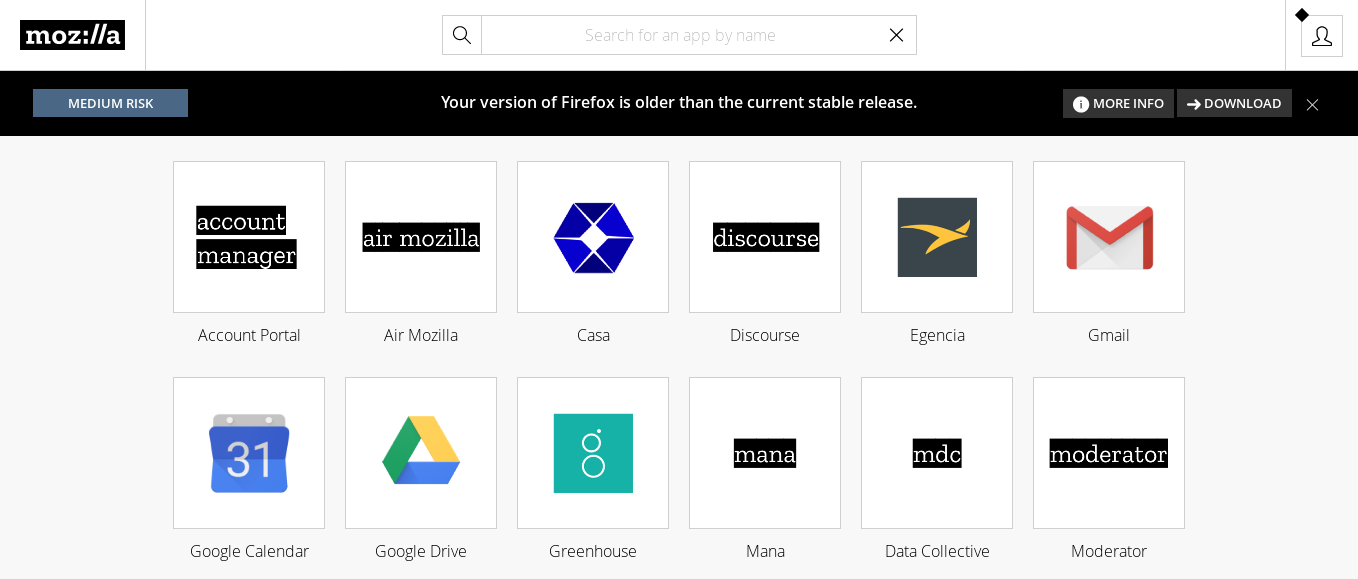Click the Google Calendar label
Viewport: 1358px width, 579px height.
tap(249, 551)
